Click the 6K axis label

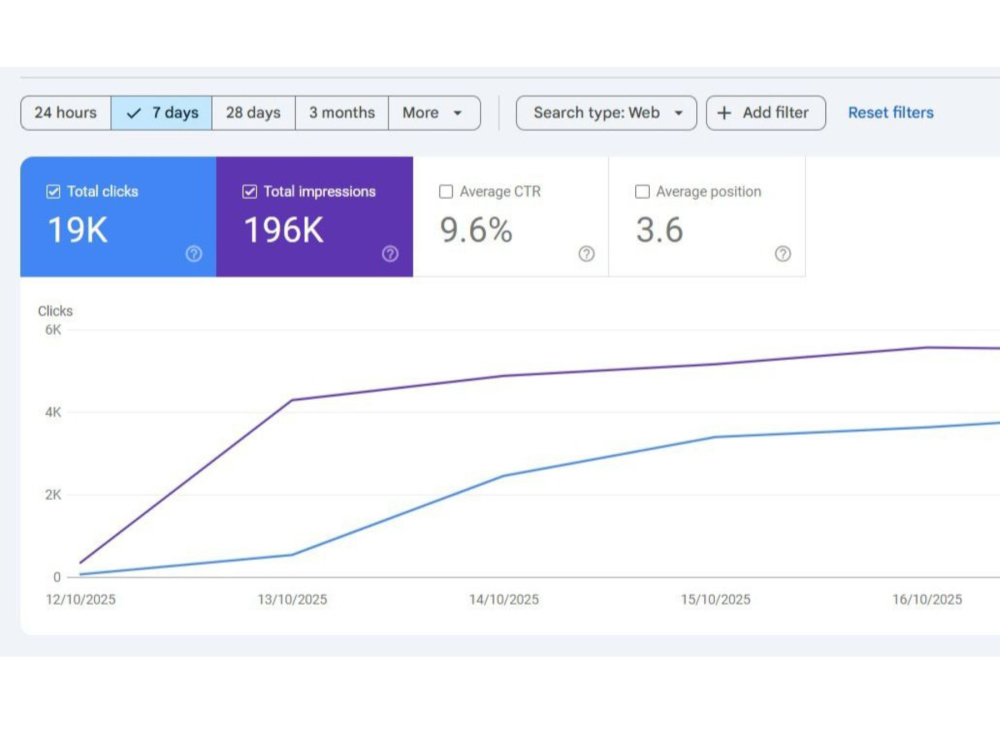(53, 330)
